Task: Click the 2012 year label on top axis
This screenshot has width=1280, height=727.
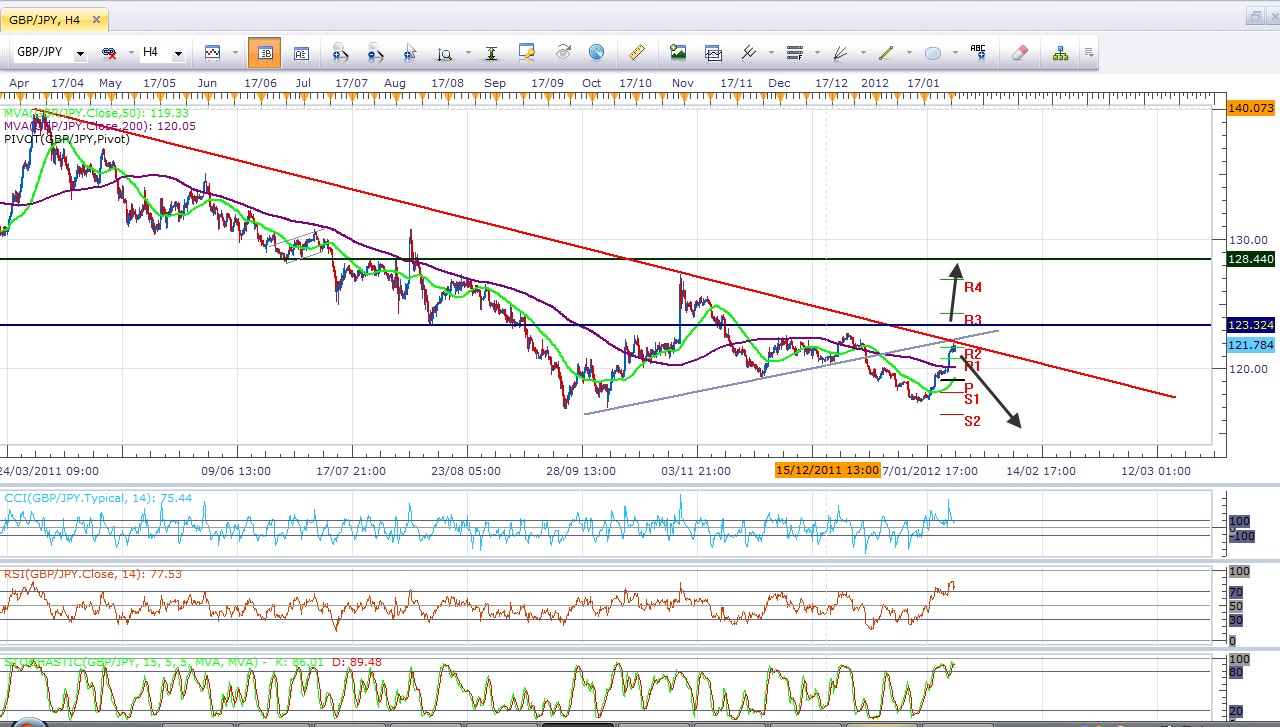Action: coord(875,83)
